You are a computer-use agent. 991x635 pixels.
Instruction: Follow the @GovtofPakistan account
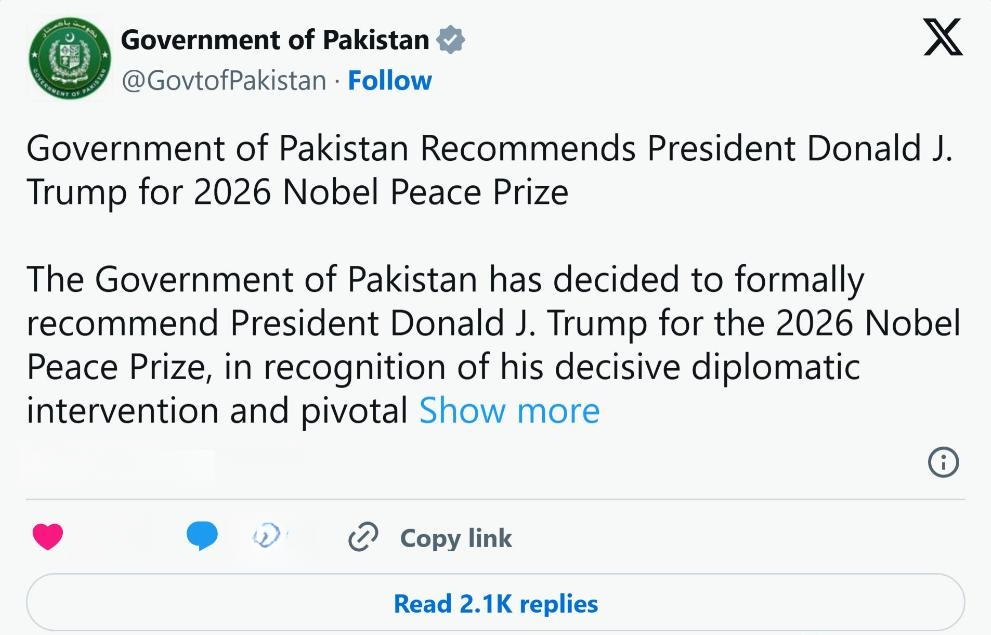pos(390,81)
